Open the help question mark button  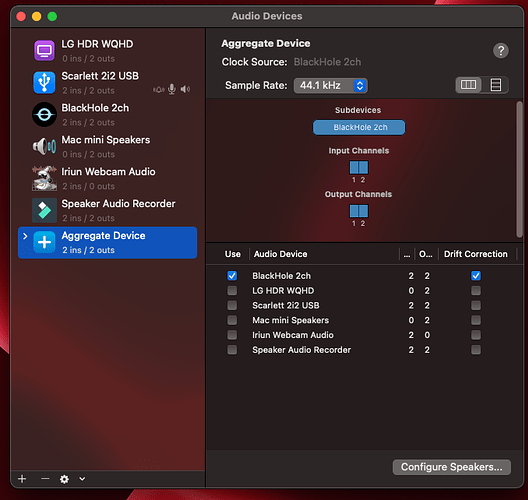[501, 51]
